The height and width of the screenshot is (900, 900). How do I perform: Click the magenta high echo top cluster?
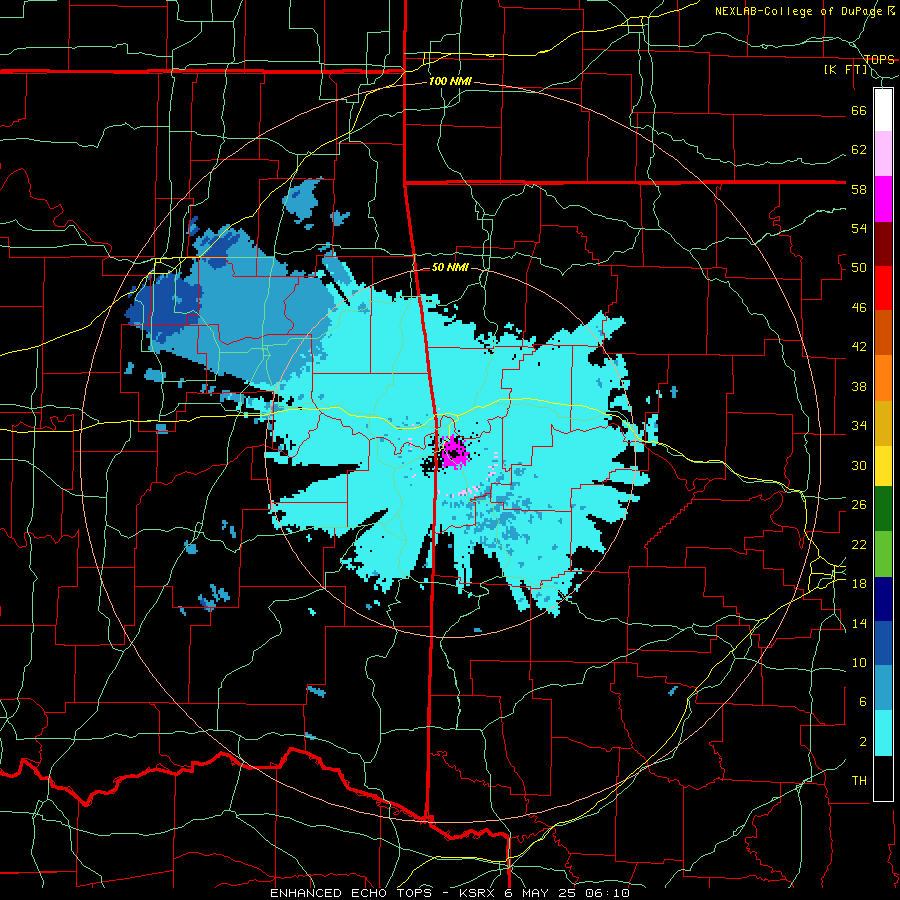455,453
